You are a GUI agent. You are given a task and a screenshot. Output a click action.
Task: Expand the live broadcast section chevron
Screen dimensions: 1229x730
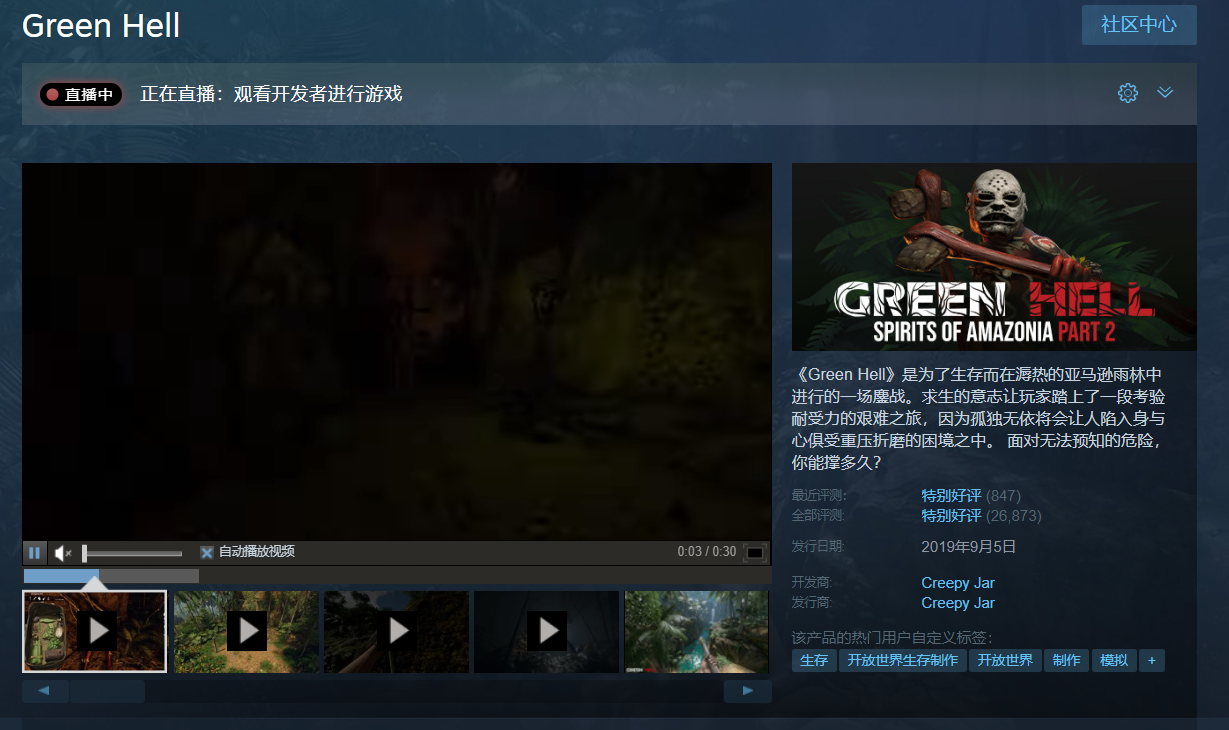(x=1165, y=93)
